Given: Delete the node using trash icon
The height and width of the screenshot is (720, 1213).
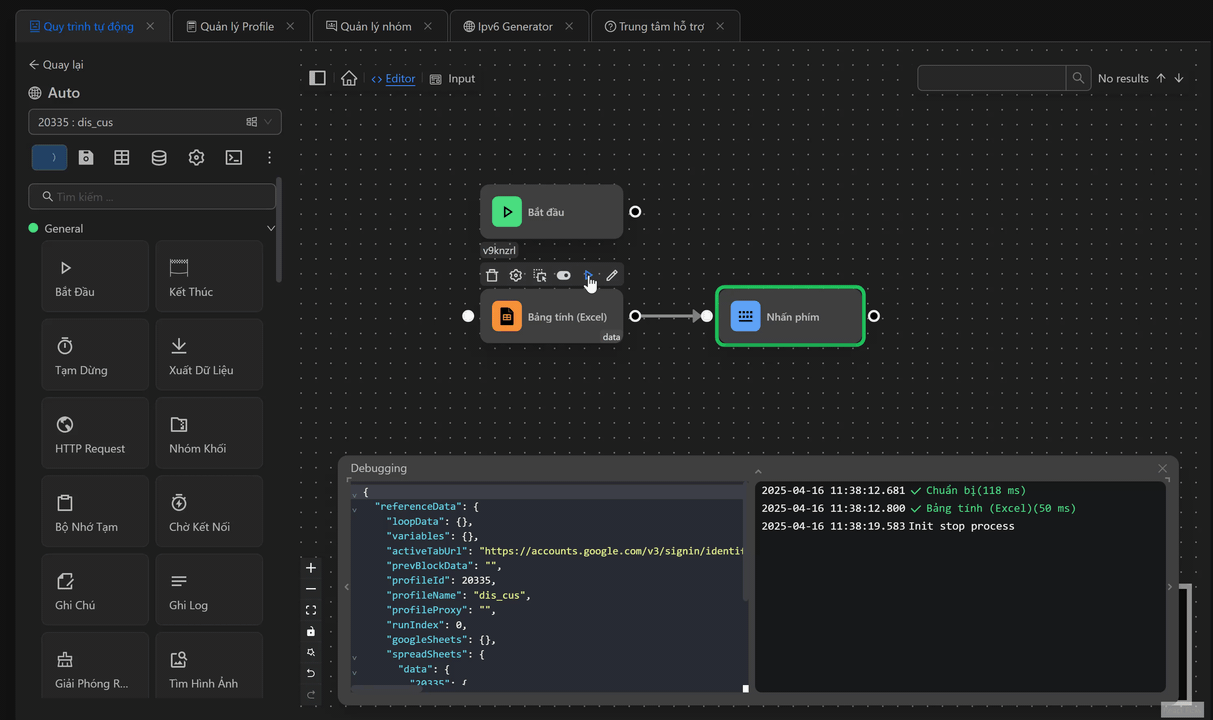Looking at the screenshot, I should [492, 276].
